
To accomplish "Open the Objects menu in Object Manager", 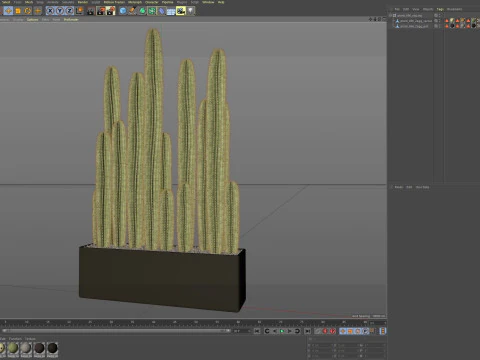I will click(428, 9).
